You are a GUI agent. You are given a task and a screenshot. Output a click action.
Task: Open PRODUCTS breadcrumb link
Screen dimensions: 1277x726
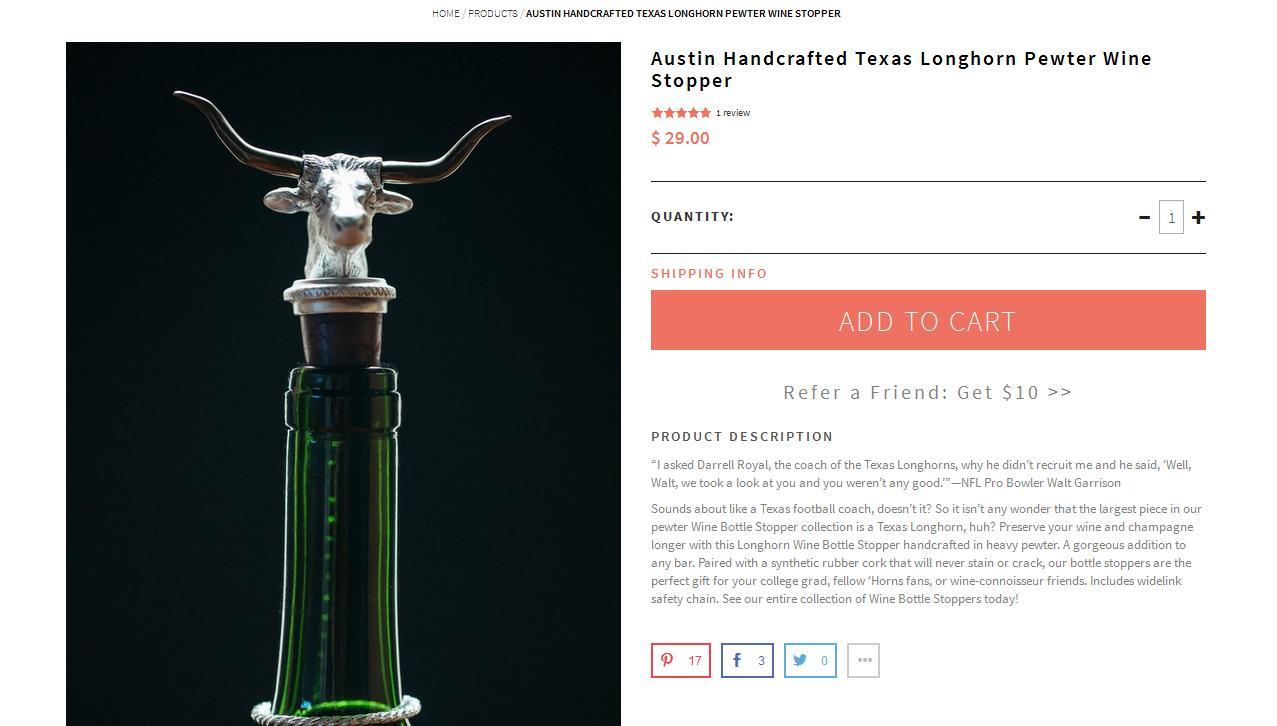click(493, 13)
